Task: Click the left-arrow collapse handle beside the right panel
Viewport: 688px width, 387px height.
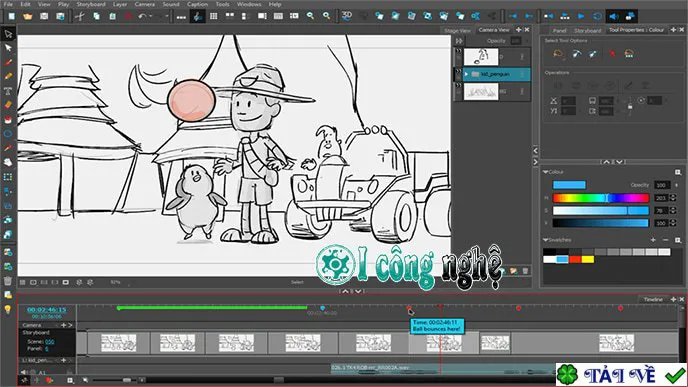Action: [535, 150]
